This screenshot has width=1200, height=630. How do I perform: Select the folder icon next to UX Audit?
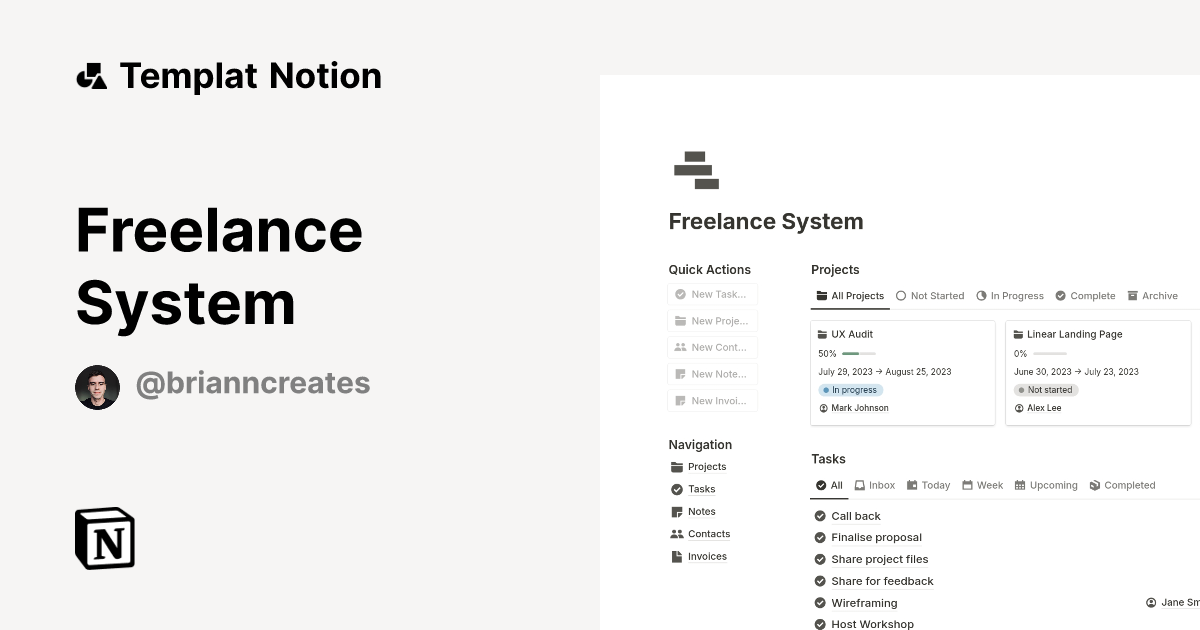pyautogui.click(x=824, y=334)
